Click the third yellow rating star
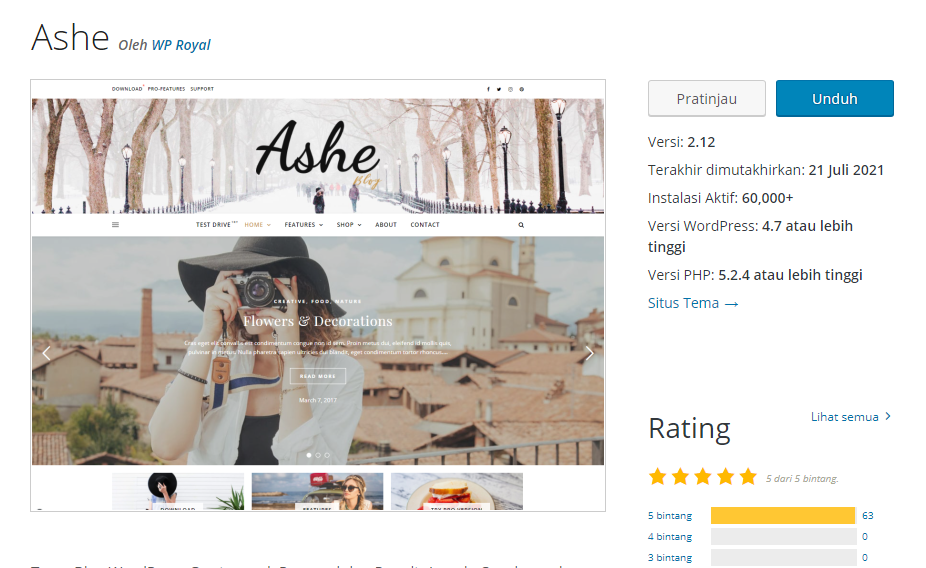The height and width of the screenshot is (568, 926). pos(703,476)
